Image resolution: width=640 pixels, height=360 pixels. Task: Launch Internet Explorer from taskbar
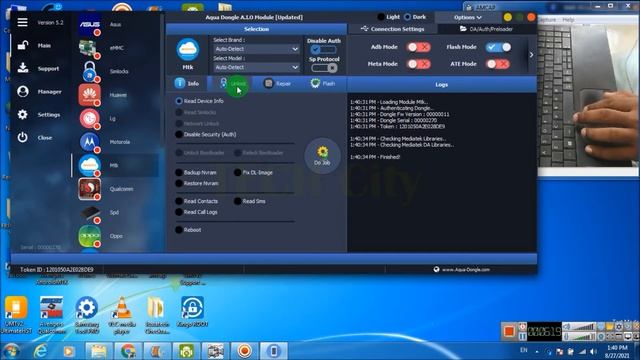click(40, 351)
